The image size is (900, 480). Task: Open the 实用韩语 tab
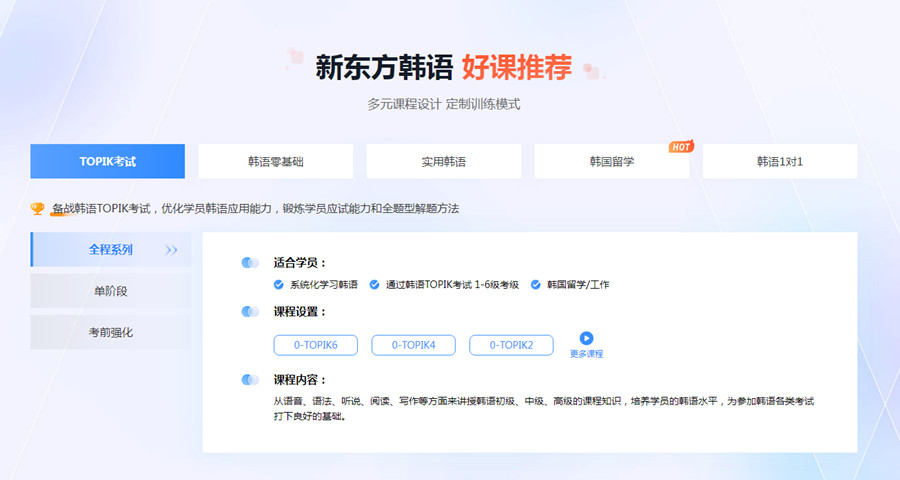coord(443,161)
